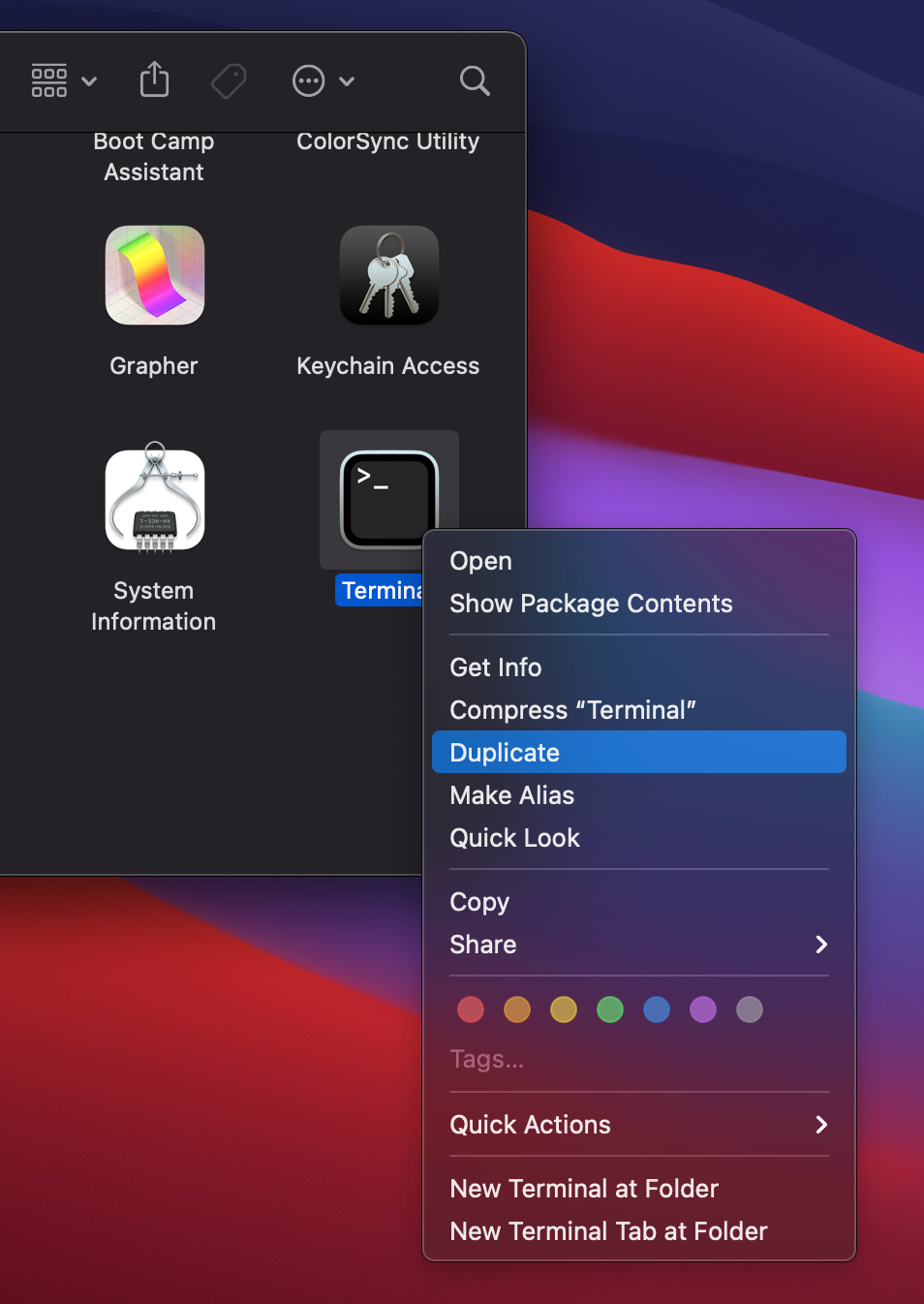Select the Terminal application icon

388,500
